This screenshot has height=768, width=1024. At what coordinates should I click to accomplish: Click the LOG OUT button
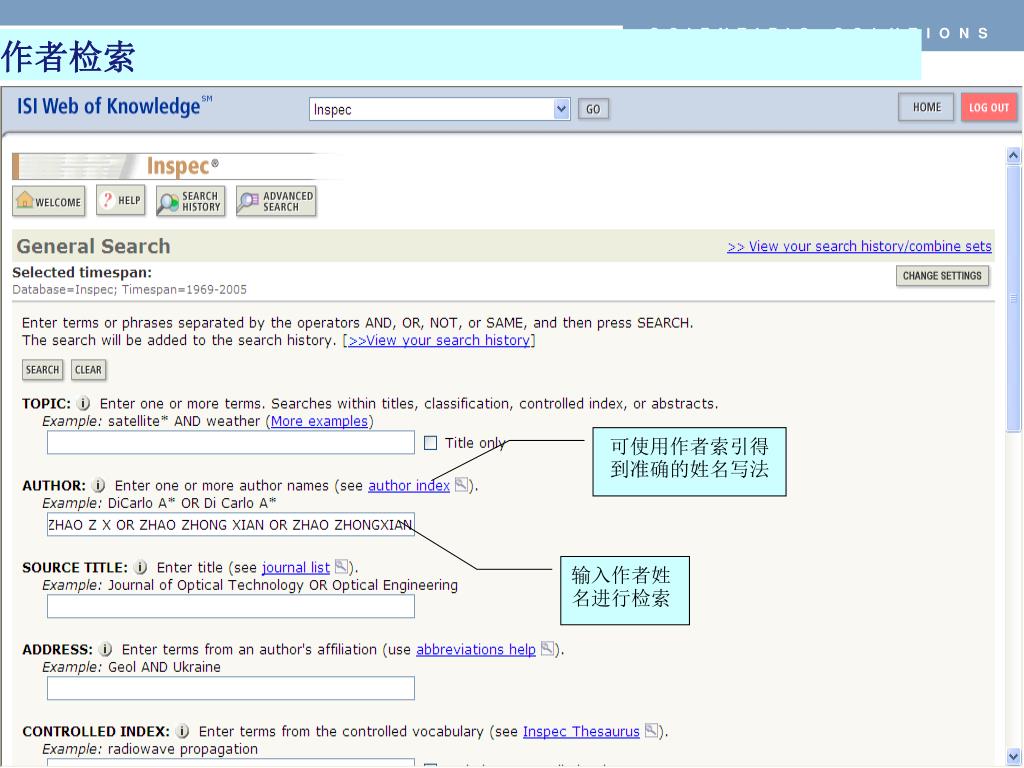tap(989, 108)
